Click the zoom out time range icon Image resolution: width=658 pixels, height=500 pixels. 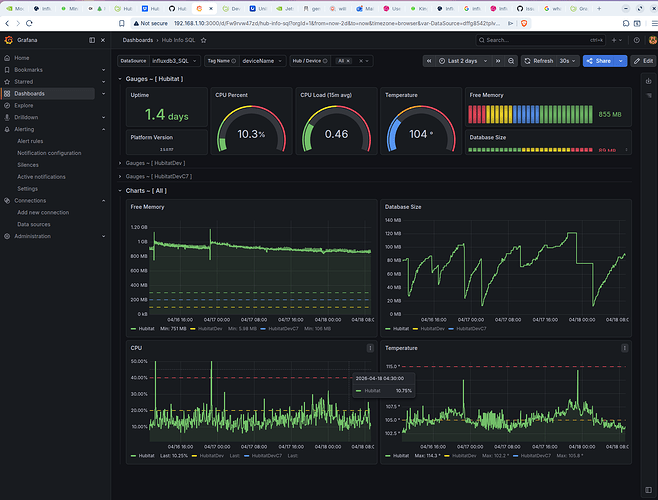512,61
